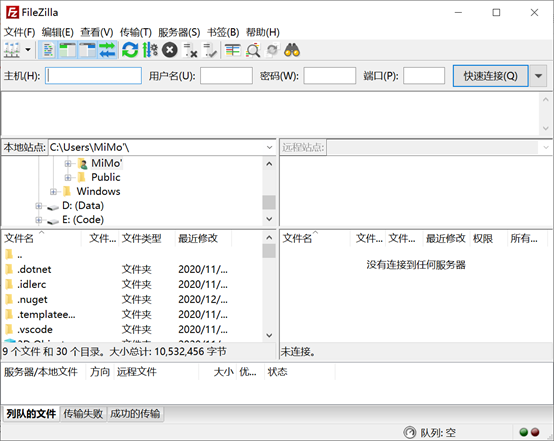Switch to 列队的文件 tab
554x441 pixels.
pos(31,413)
